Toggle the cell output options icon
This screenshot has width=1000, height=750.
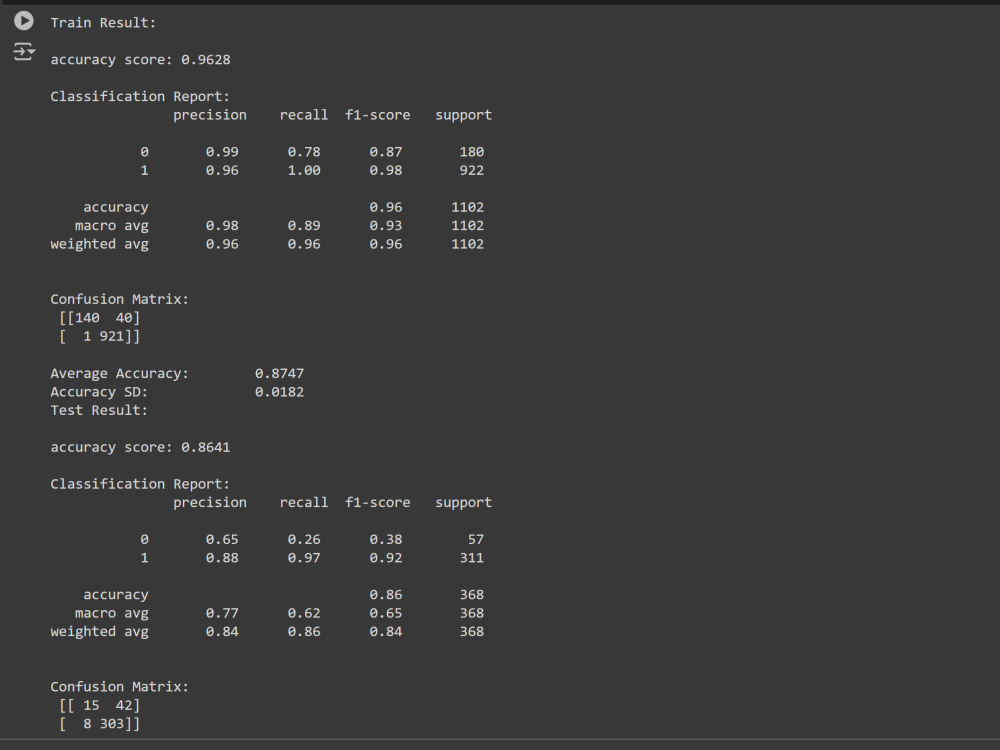tap(24, 51)
